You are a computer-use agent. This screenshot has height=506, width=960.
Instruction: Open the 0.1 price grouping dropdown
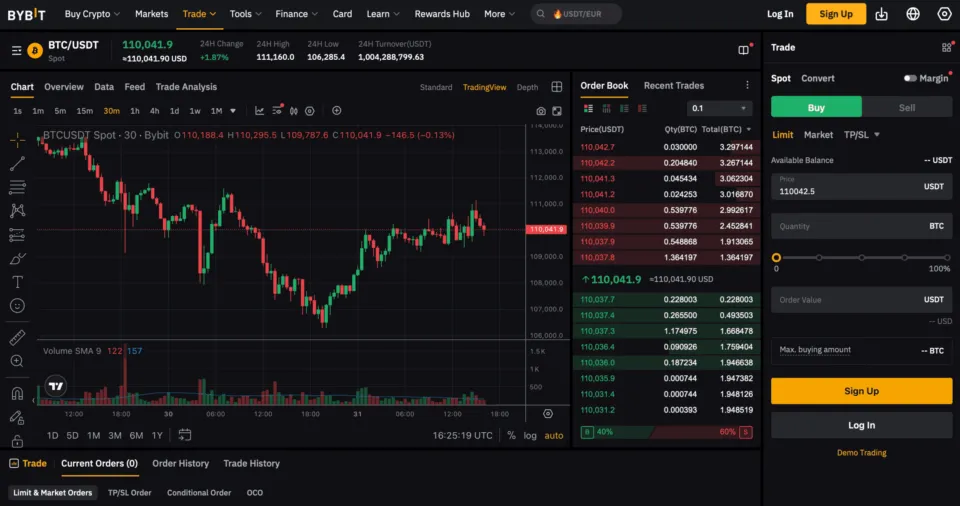719,108
